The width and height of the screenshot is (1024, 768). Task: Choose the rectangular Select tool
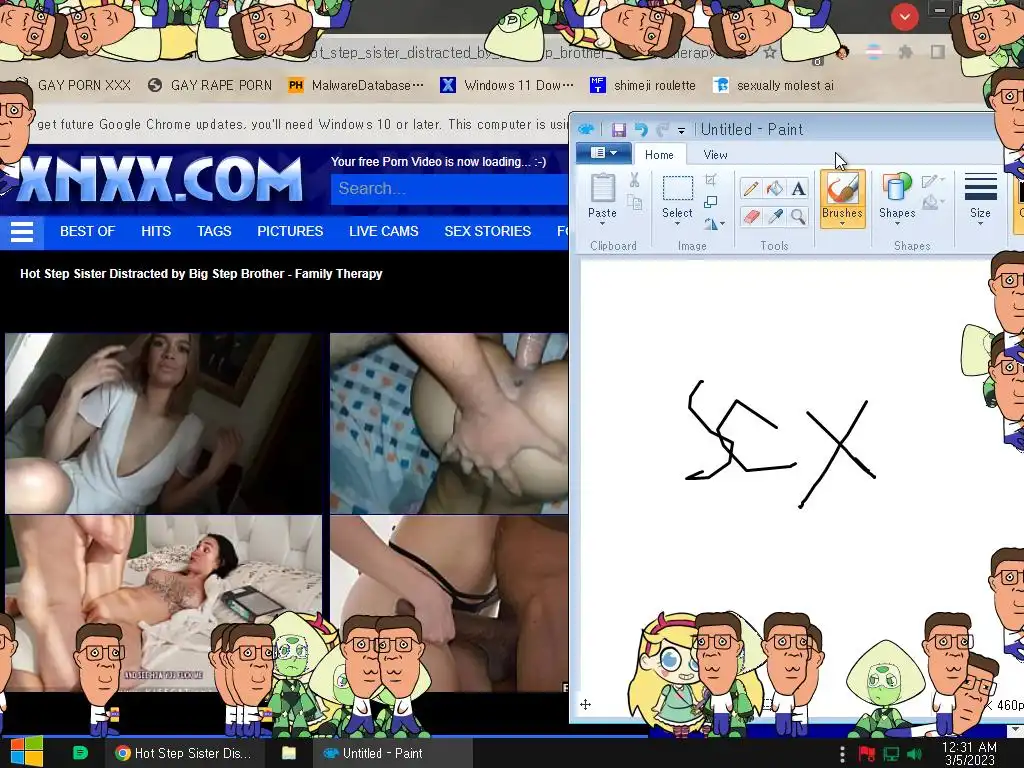pyautogui.click(x=677, y=188)
